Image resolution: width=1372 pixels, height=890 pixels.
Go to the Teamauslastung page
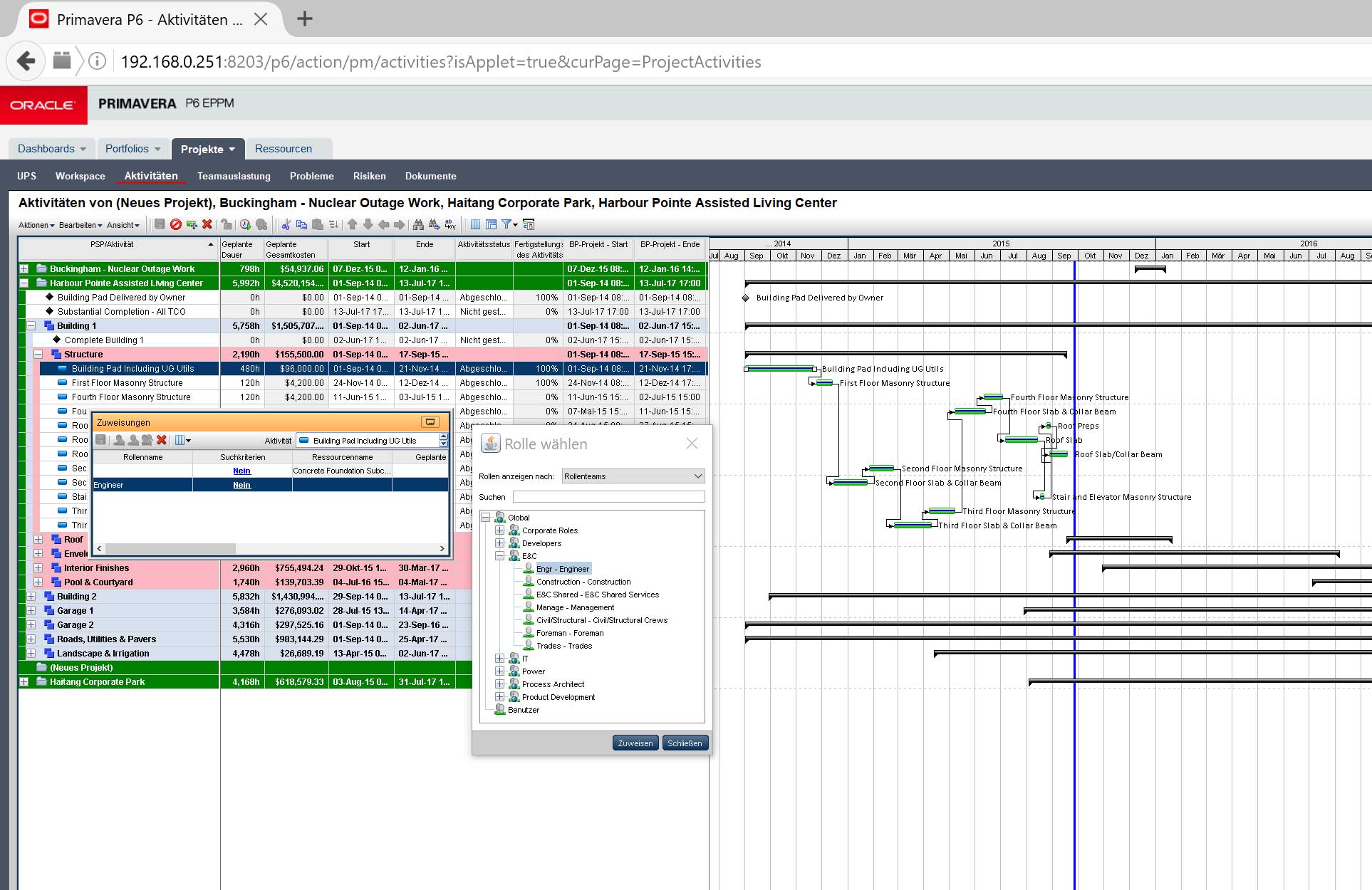tap(234, 176)
